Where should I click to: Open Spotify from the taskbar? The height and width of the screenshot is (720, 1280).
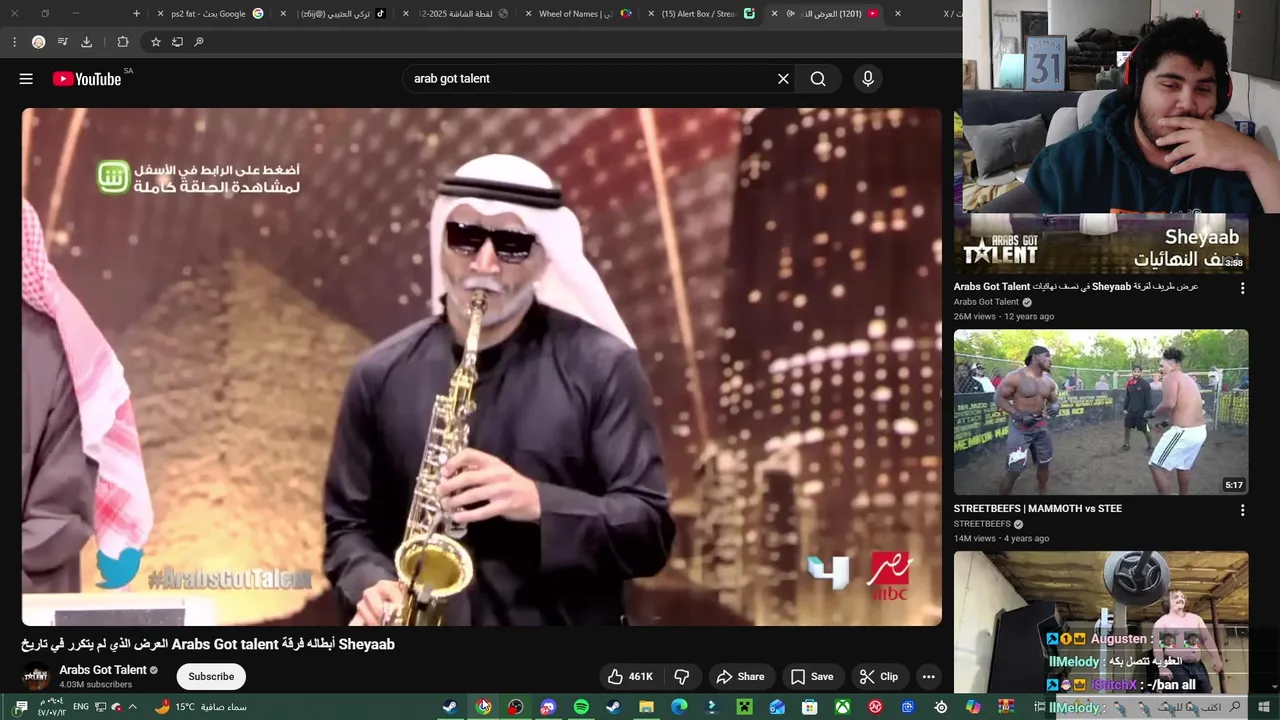click(x=581, y=707)
